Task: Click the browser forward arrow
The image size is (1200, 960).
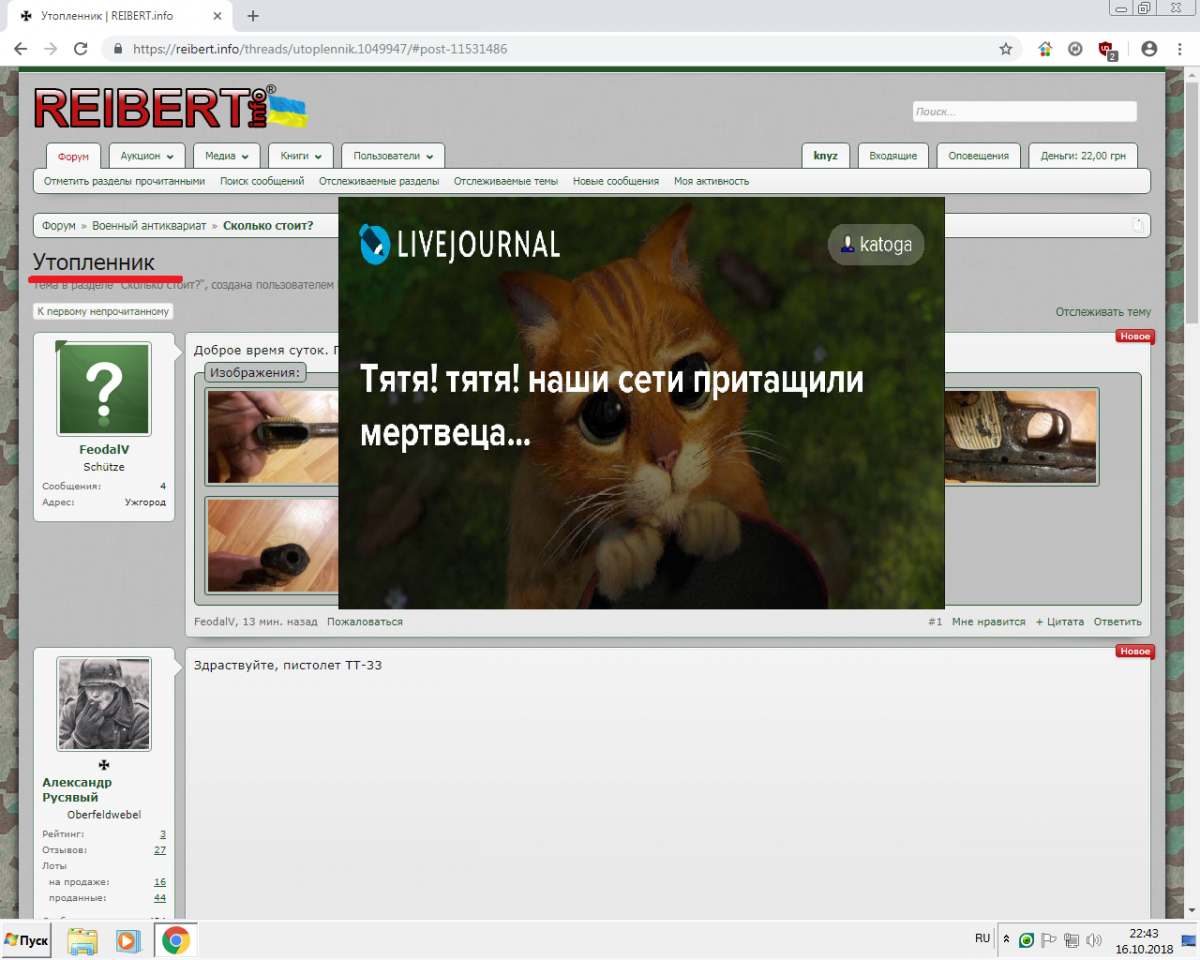Action: 50,48
